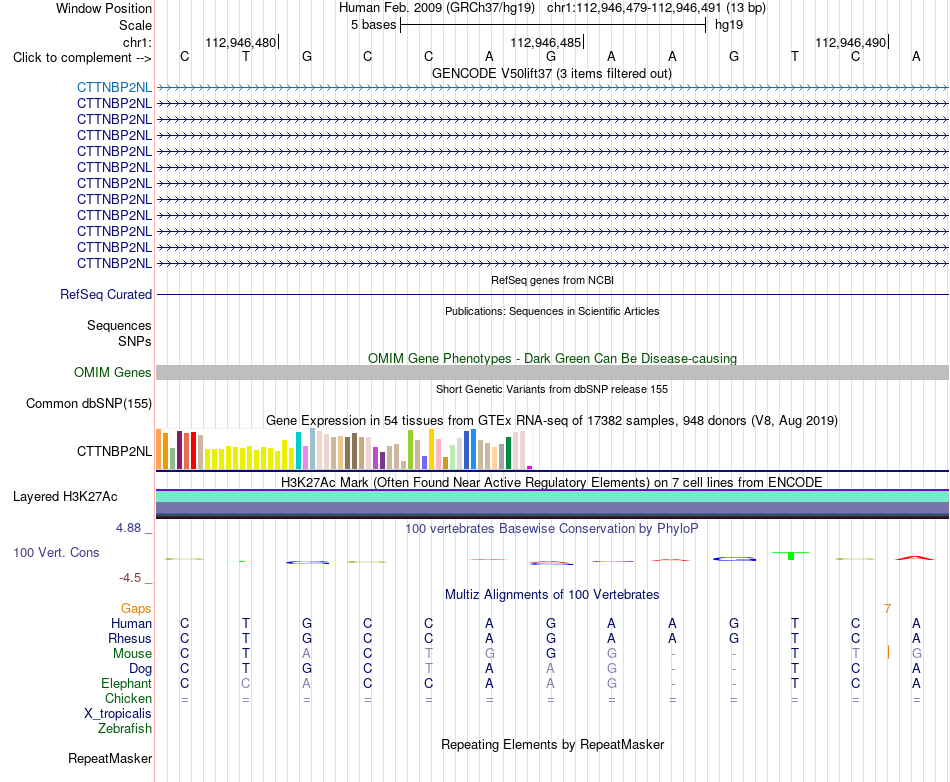The width and height of the screenshot is (950, 782).
Task: Select the Elephant species row label
Action: coord(126,683)
